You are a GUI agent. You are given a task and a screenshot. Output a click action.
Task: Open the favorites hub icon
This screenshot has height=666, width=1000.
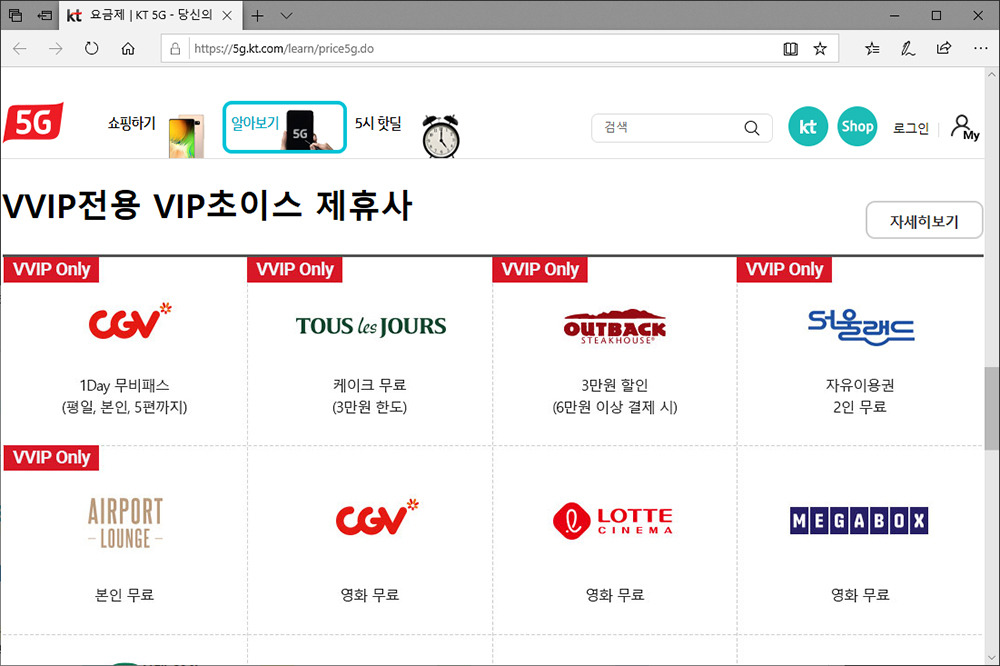coord(872,48)
